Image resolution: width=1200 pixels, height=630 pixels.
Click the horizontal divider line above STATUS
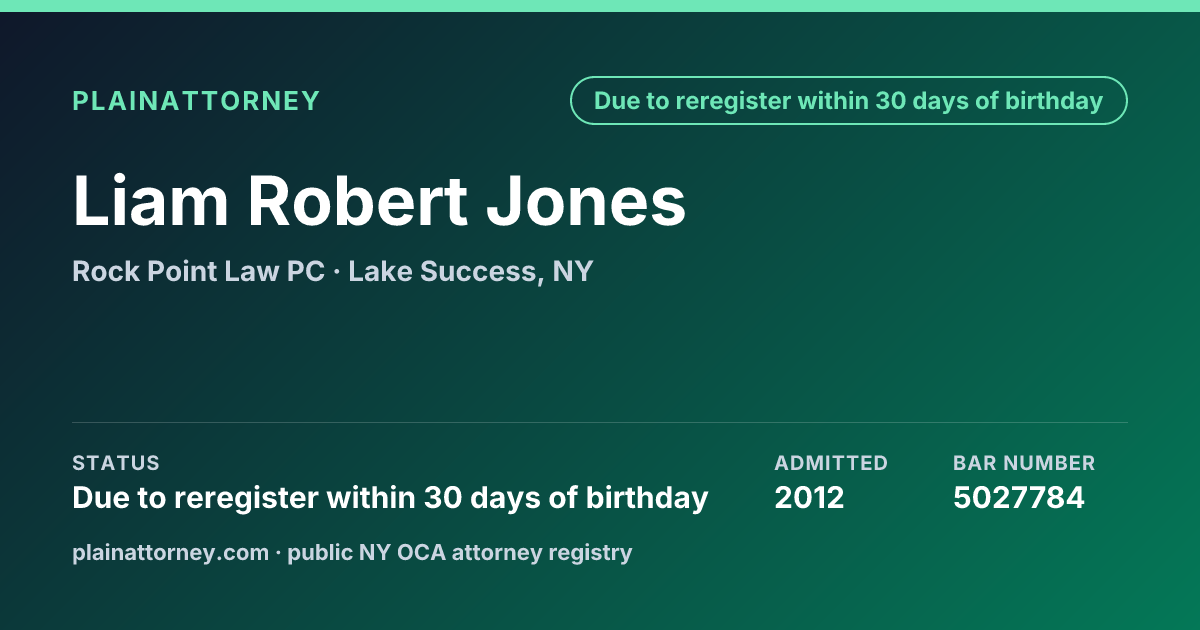tap(600, 422)
